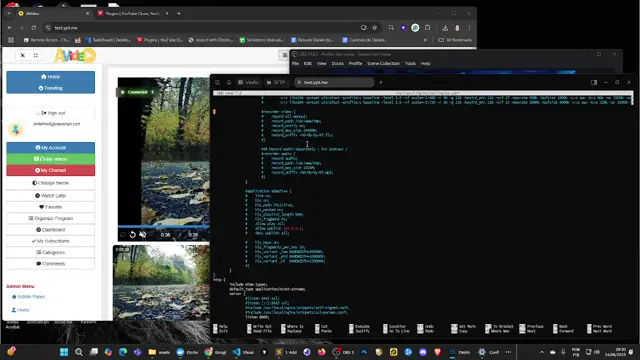Close the AVideo sidebar with the X icon
640x360 pixels.
pos(22,55)
